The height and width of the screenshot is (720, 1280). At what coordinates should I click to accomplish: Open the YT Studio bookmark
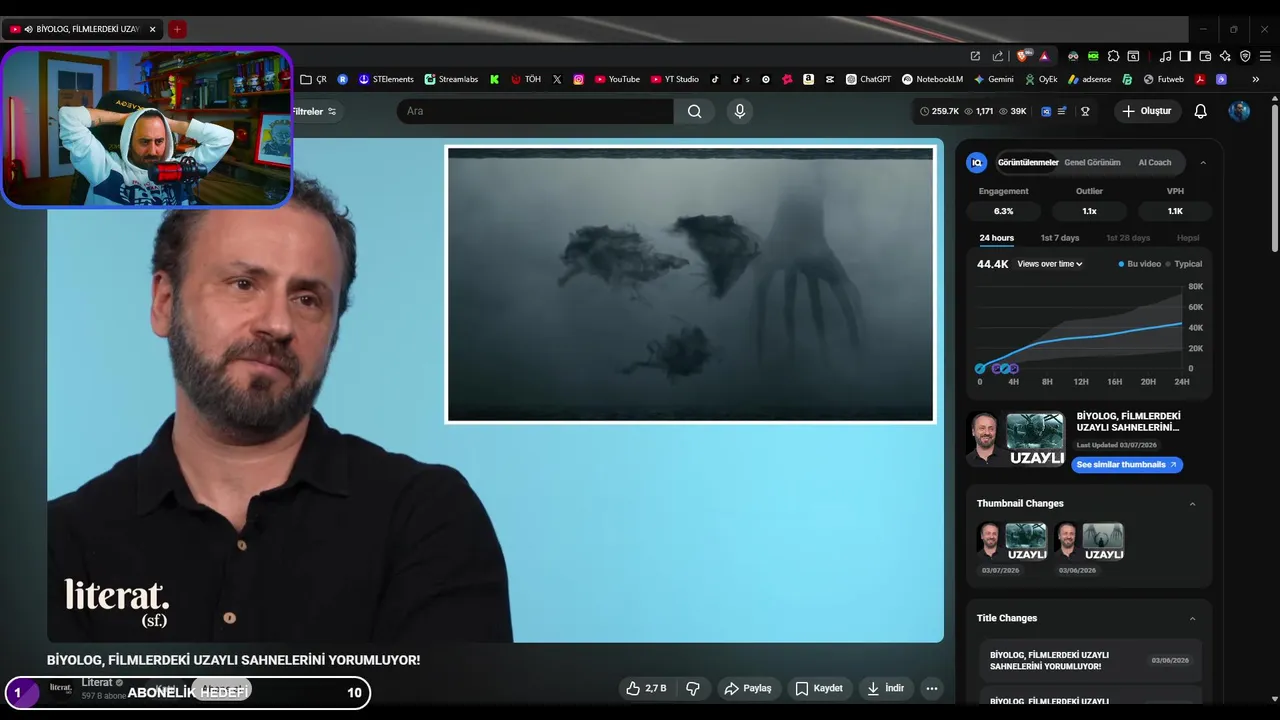(x=675, y=79)
